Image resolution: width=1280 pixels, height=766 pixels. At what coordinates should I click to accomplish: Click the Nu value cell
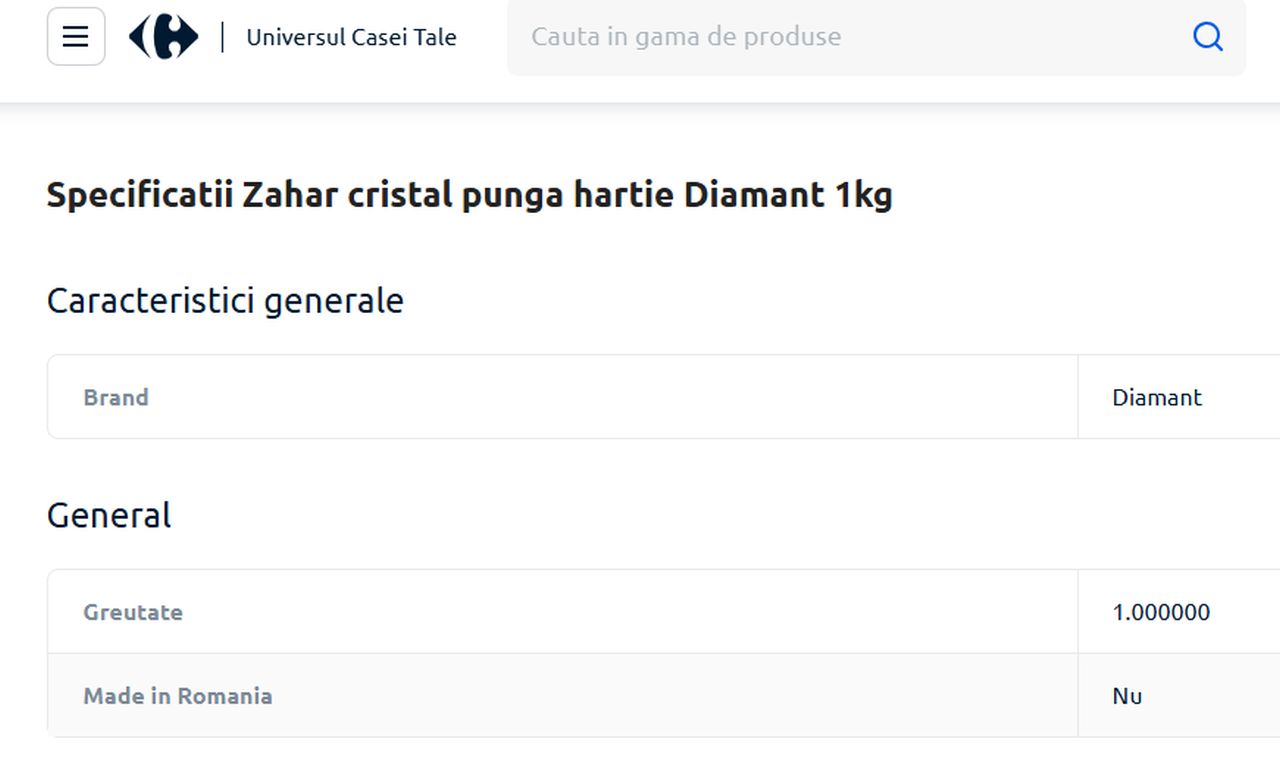[1126, 696]
